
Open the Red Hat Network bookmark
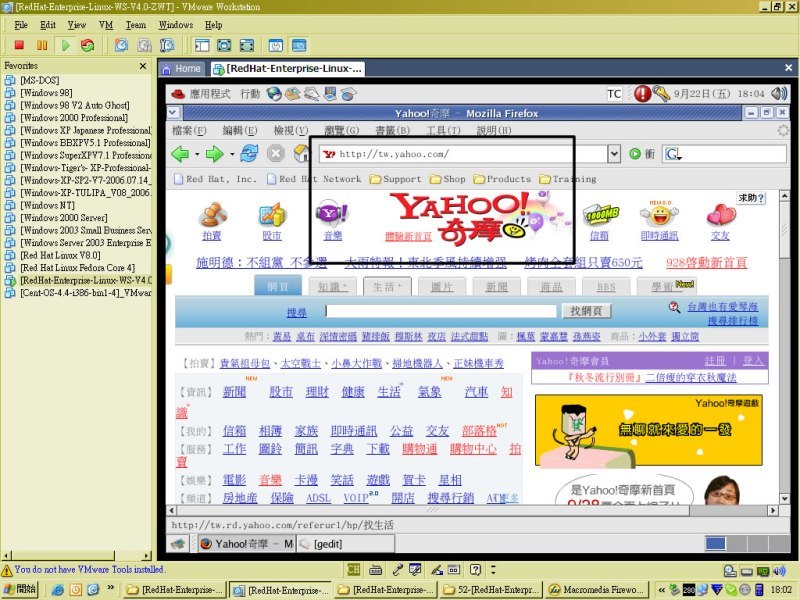[314, 179]
